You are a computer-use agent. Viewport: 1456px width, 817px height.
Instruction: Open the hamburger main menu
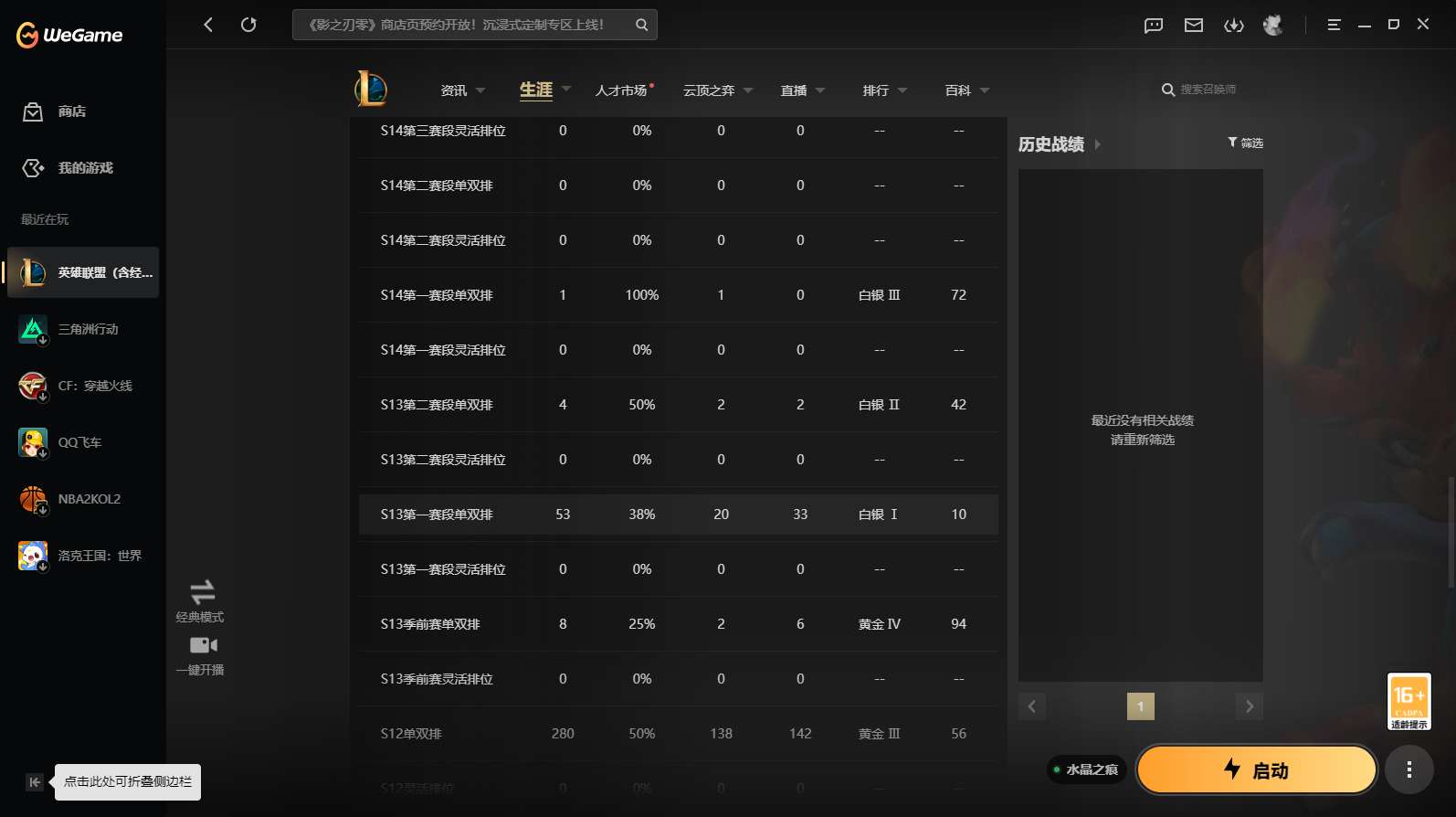coord(1334,25)
